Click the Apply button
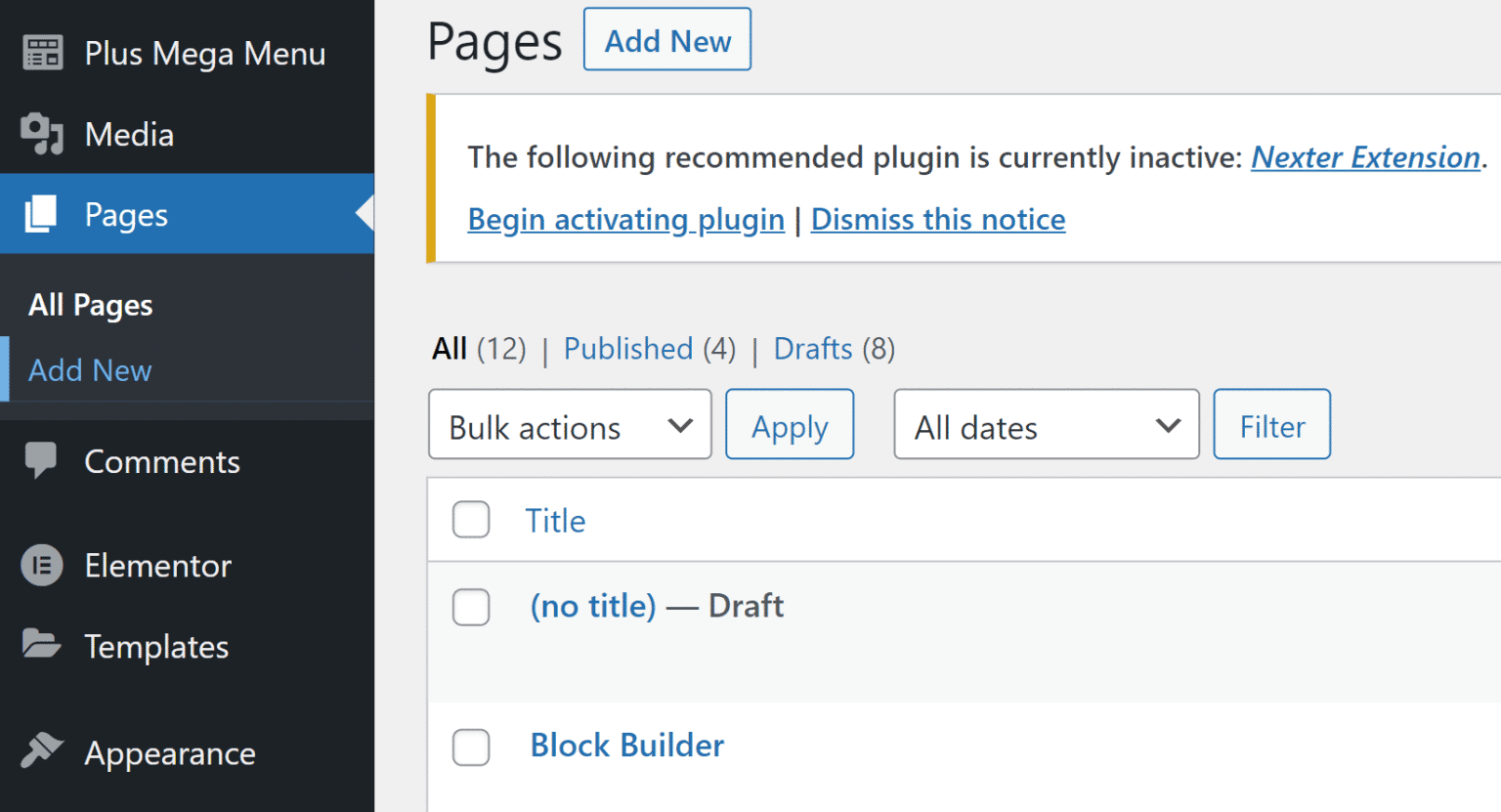The width and height of the screenshot is (1501, 812). click(790, 425)
